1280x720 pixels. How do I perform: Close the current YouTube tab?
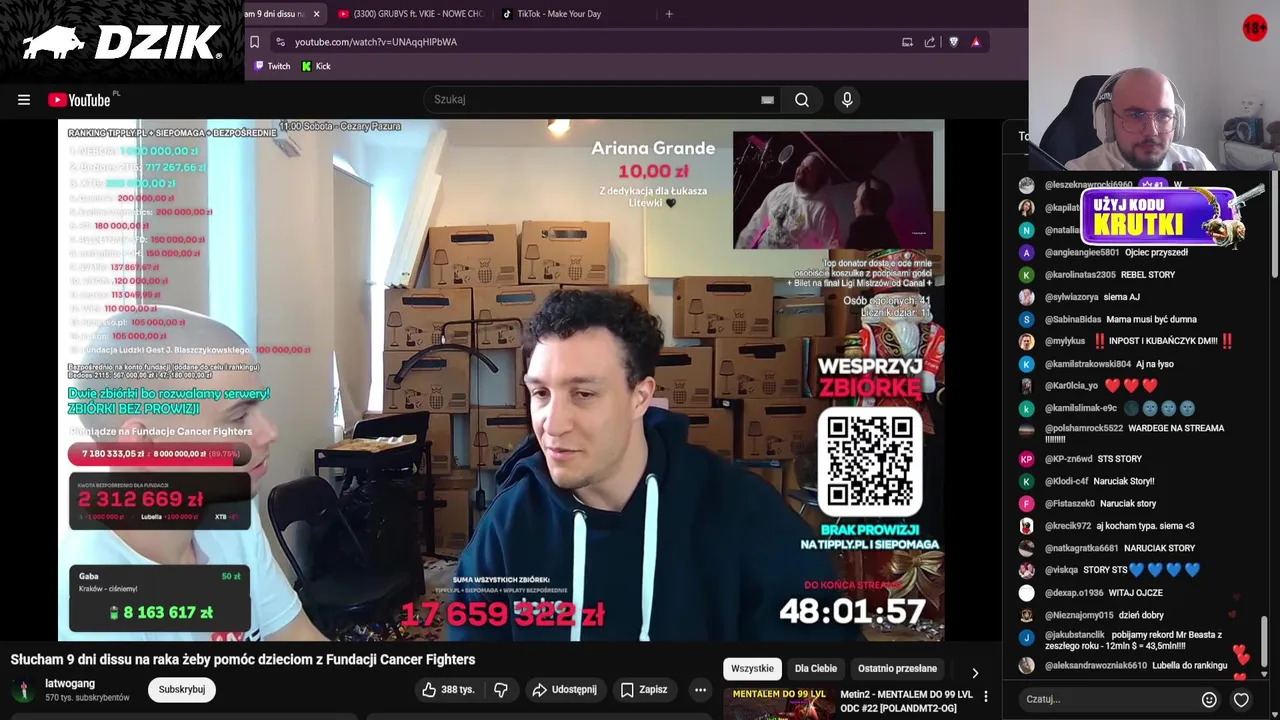click(x=316, y=14)
